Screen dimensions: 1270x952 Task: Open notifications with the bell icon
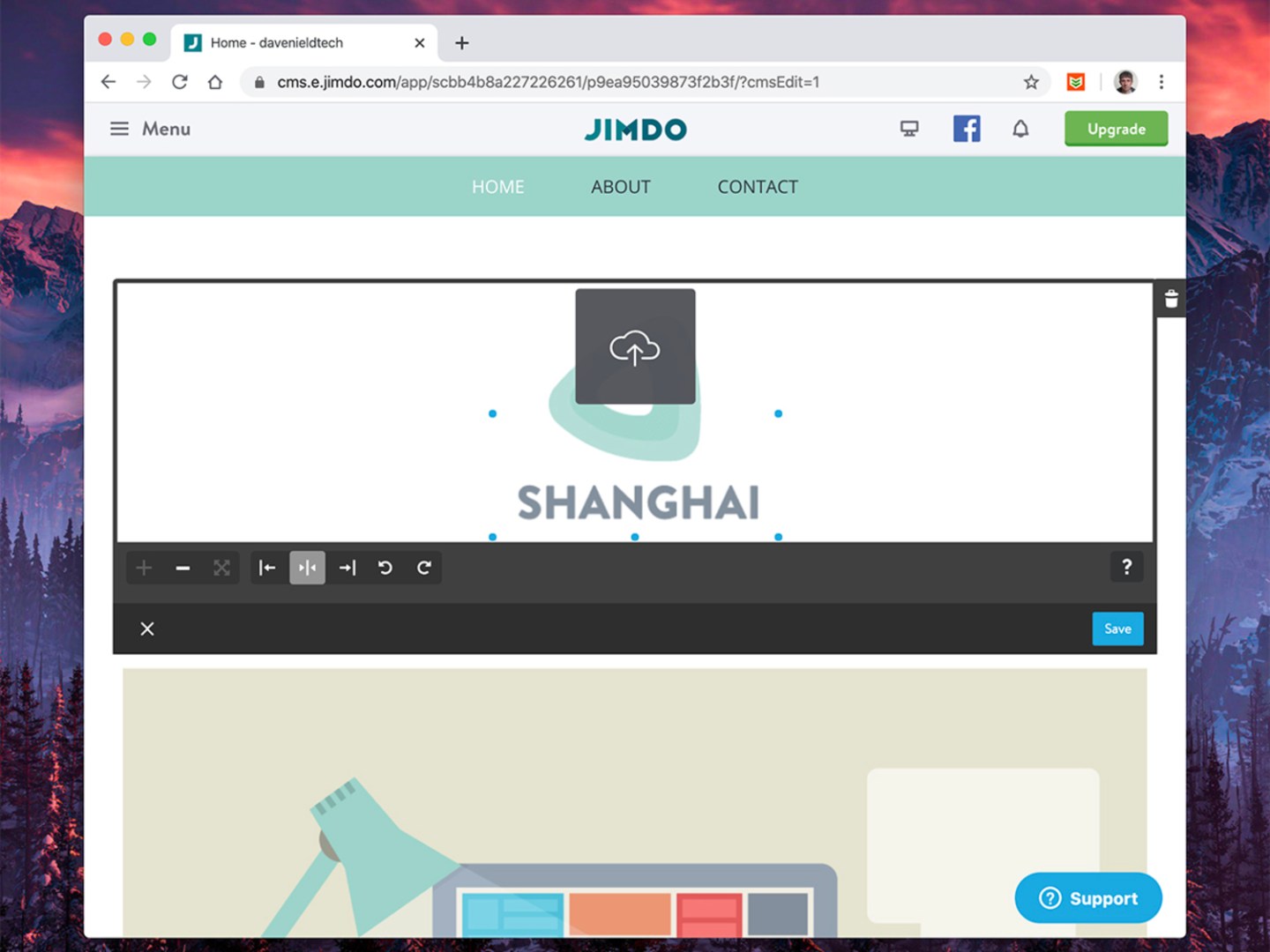(1020, 129)
